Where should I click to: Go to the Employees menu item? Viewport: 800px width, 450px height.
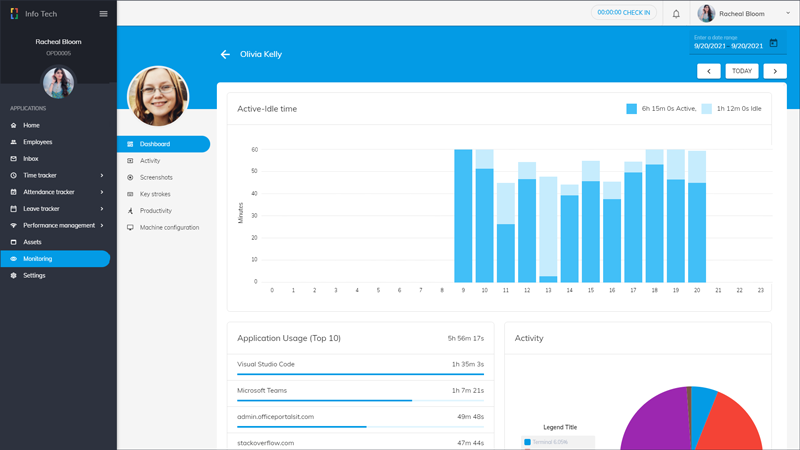[x=38, y=142]
